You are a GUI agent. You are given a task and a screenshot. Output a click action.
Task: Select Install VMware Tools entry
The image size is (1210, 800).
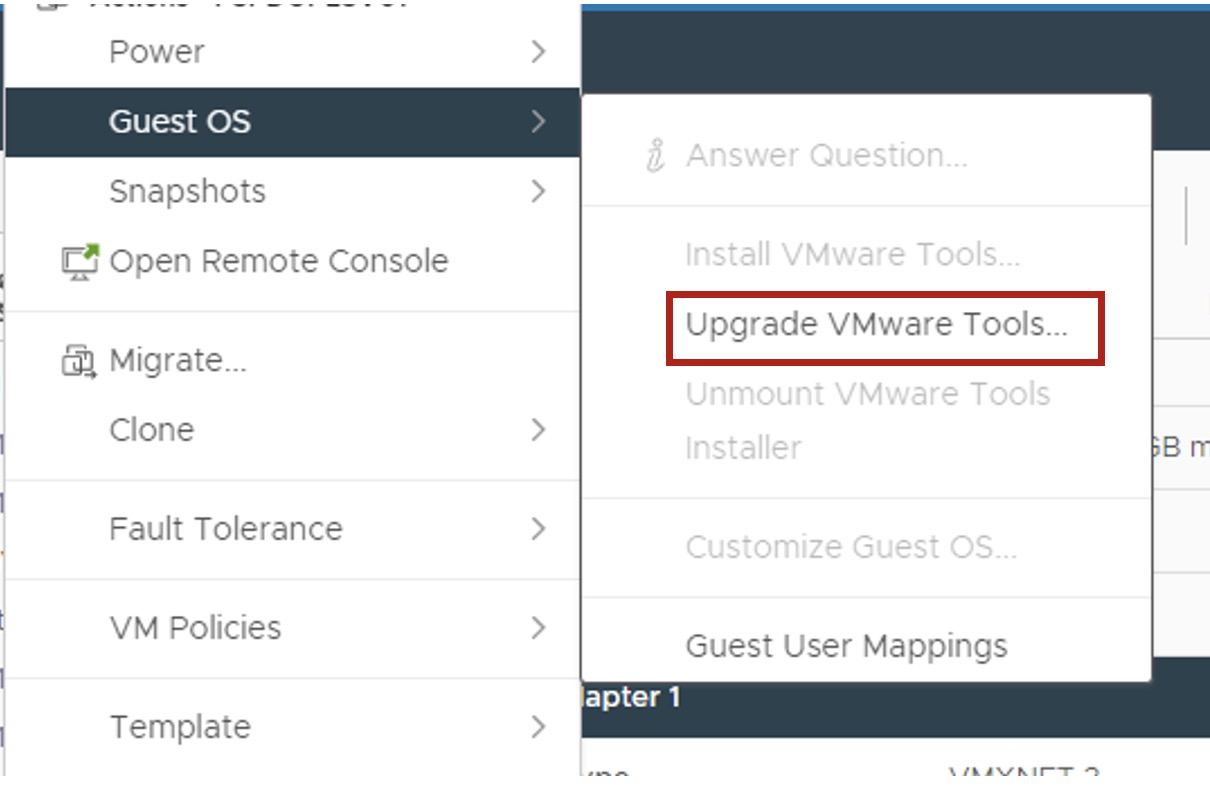(852, 255)
